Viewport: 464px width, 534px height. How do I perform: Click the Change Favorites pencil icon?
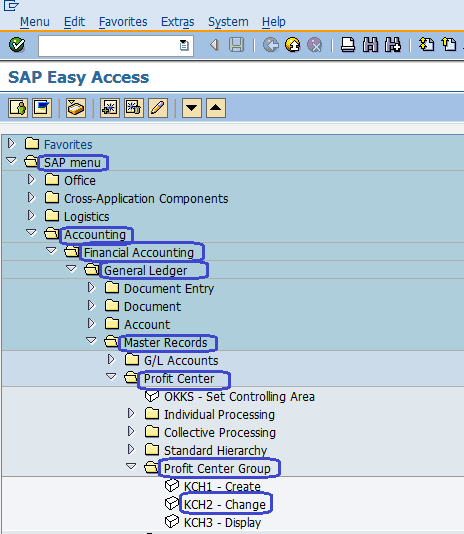coord(158,108)
